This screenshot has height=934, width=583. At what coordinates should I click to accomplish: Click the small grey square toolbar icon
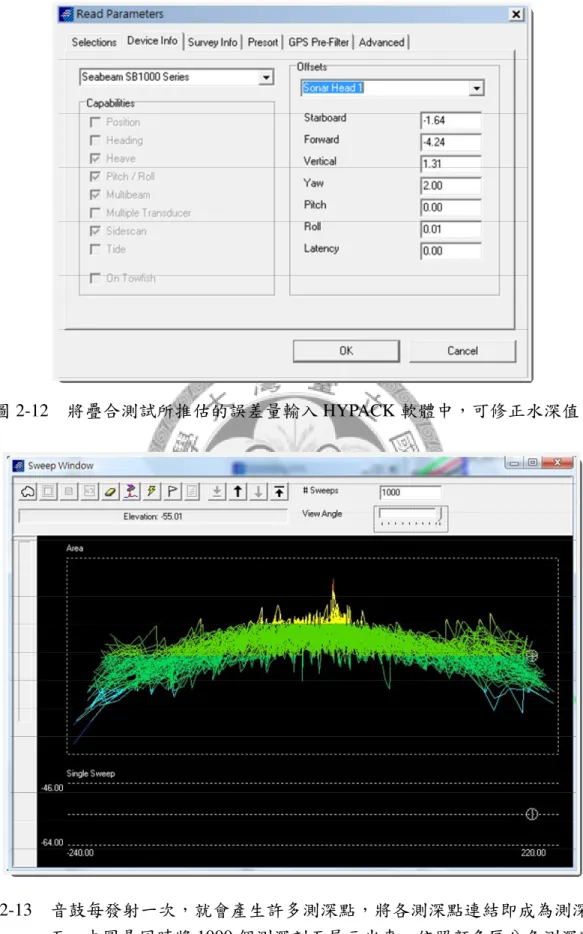[x=69, y=492]
